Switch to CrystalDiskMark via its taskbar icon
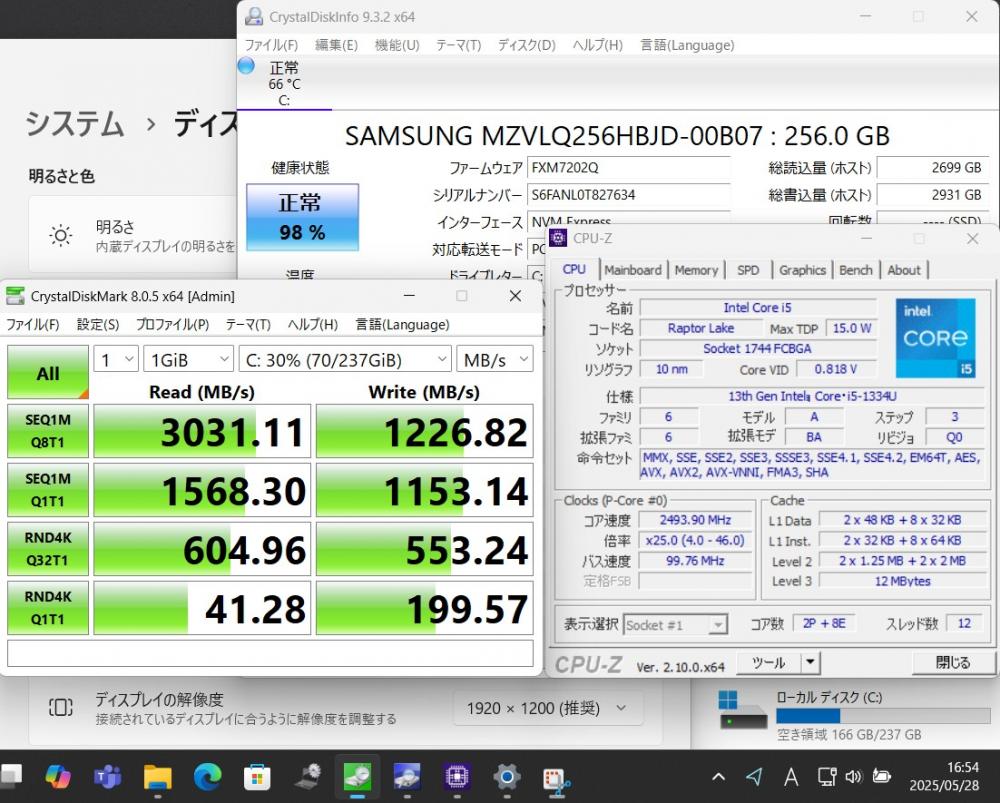Viewport: 1000px width, 803px height. pos(357,777)
